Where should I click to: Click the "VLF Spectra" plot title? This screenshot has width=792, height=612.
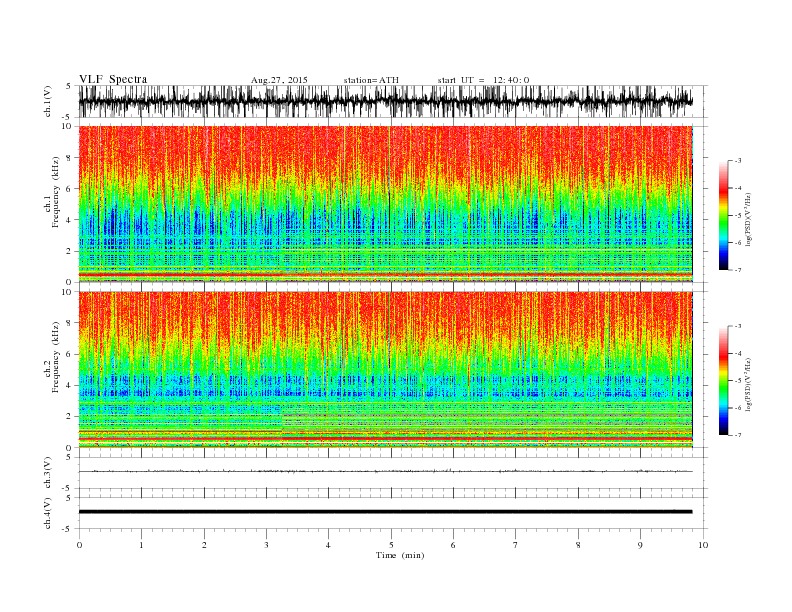(113, 79)
